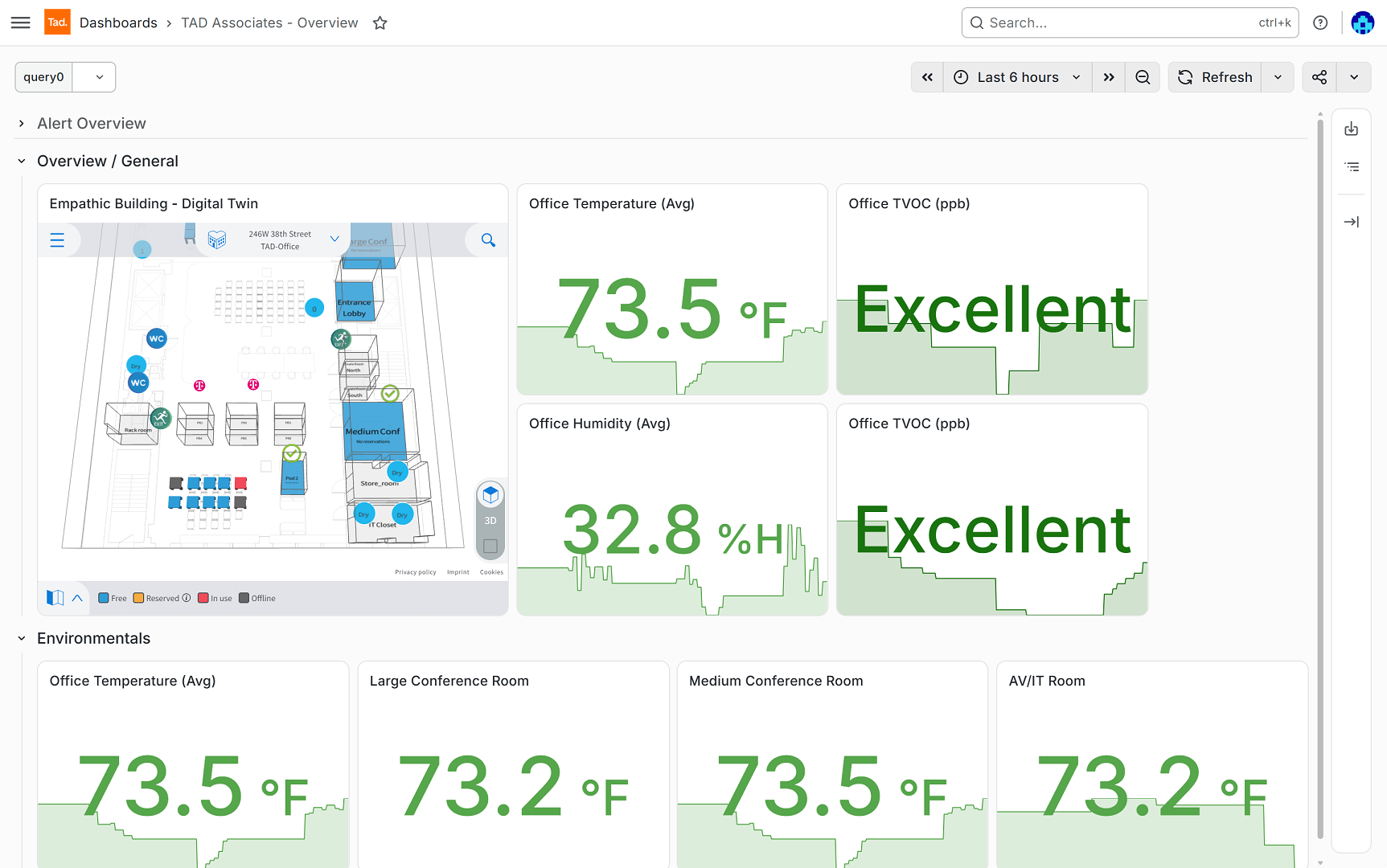
Task: Collapse the Environmentals section
Action: pos(22,638)
